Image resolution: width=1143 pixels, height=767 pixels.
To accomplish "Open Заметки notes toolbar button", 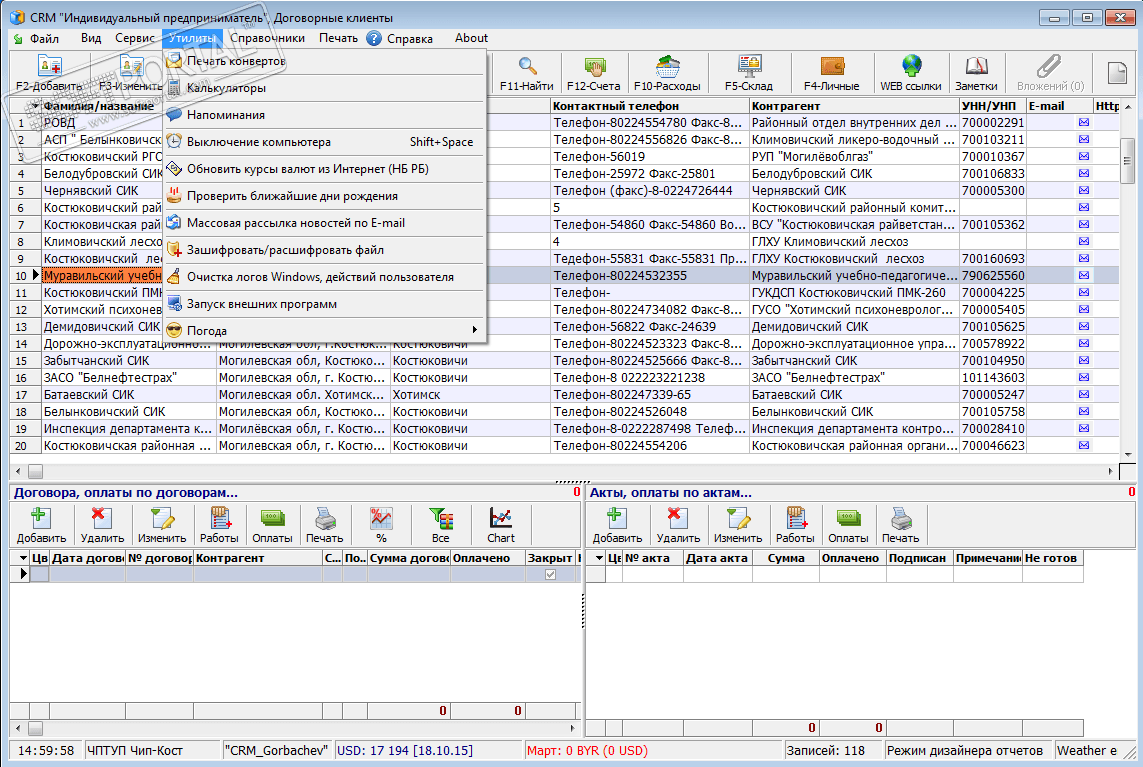I will 976,74.
